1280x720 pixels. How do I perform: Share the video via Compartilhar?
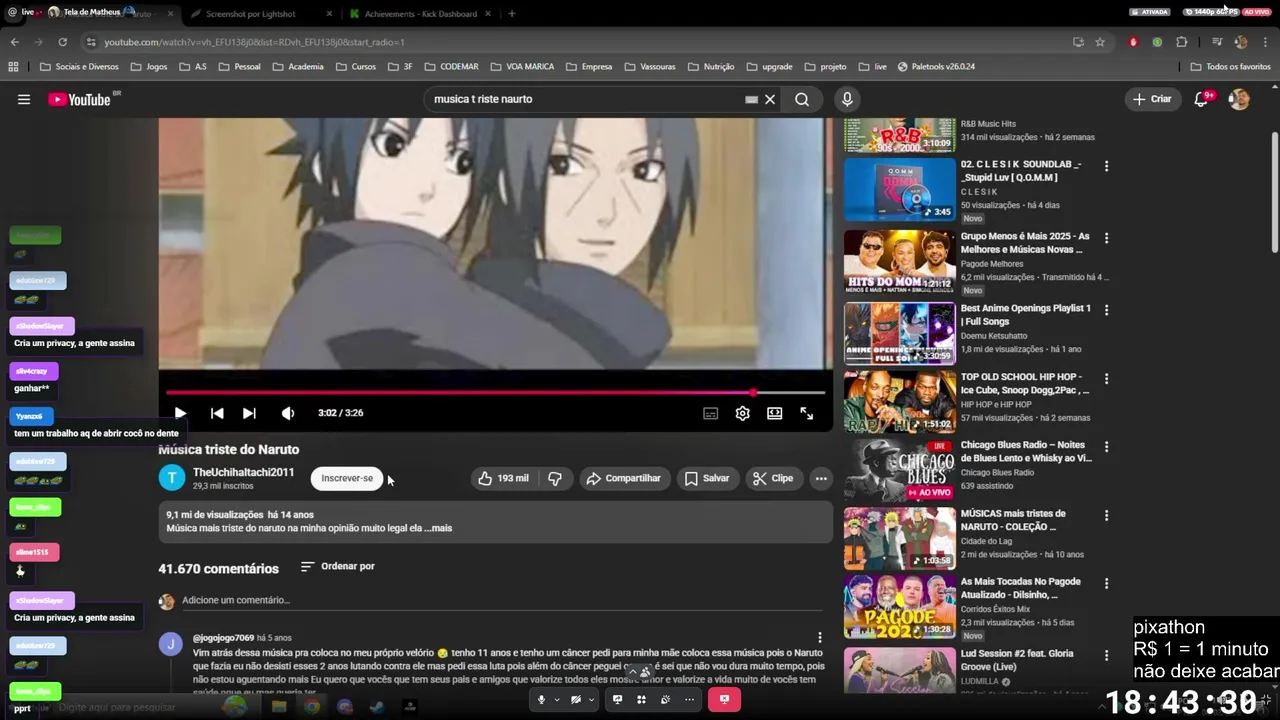click(623, 478)
